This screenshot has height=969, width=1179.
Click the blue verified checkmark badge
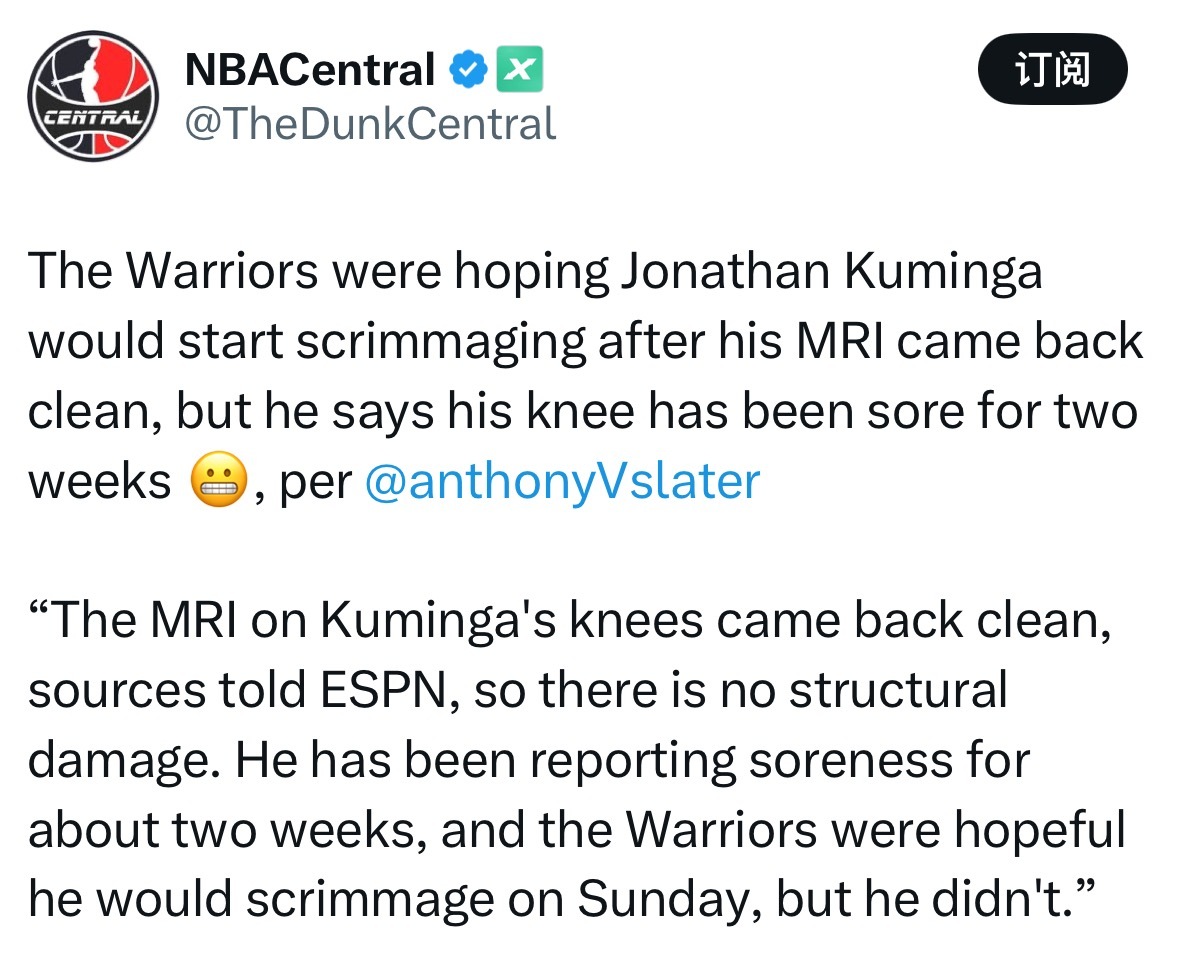(468, 69)
